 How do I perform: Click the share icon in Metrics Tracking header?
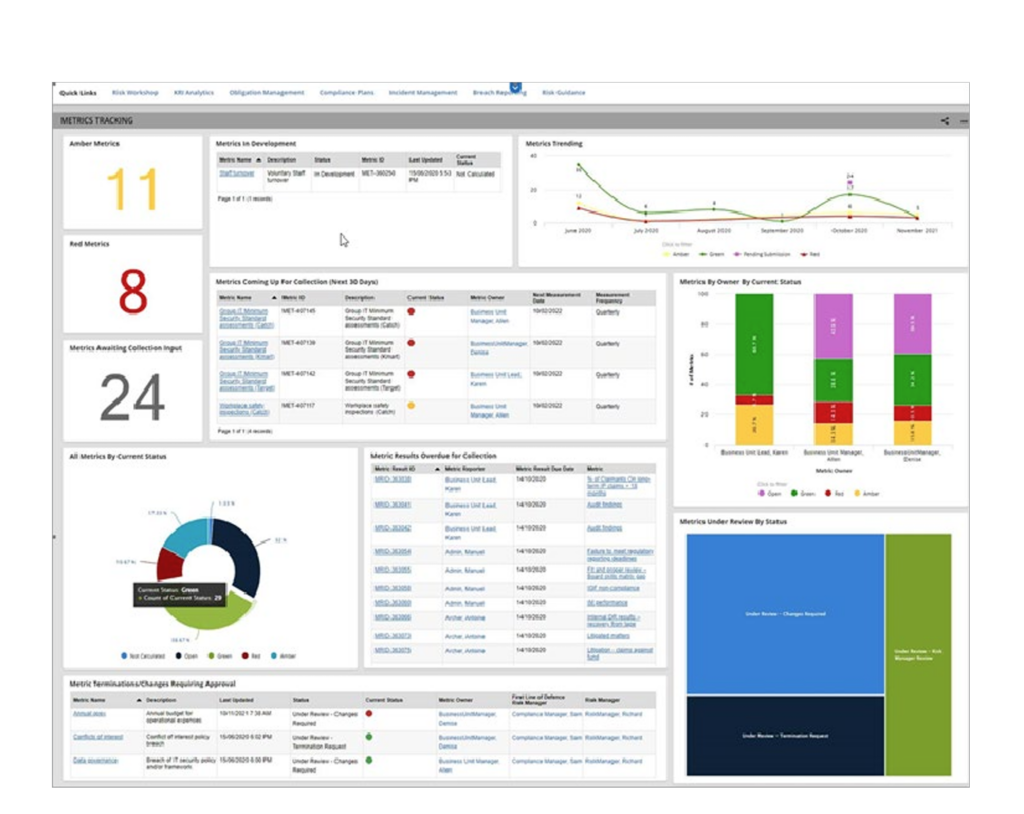(944, 121)
